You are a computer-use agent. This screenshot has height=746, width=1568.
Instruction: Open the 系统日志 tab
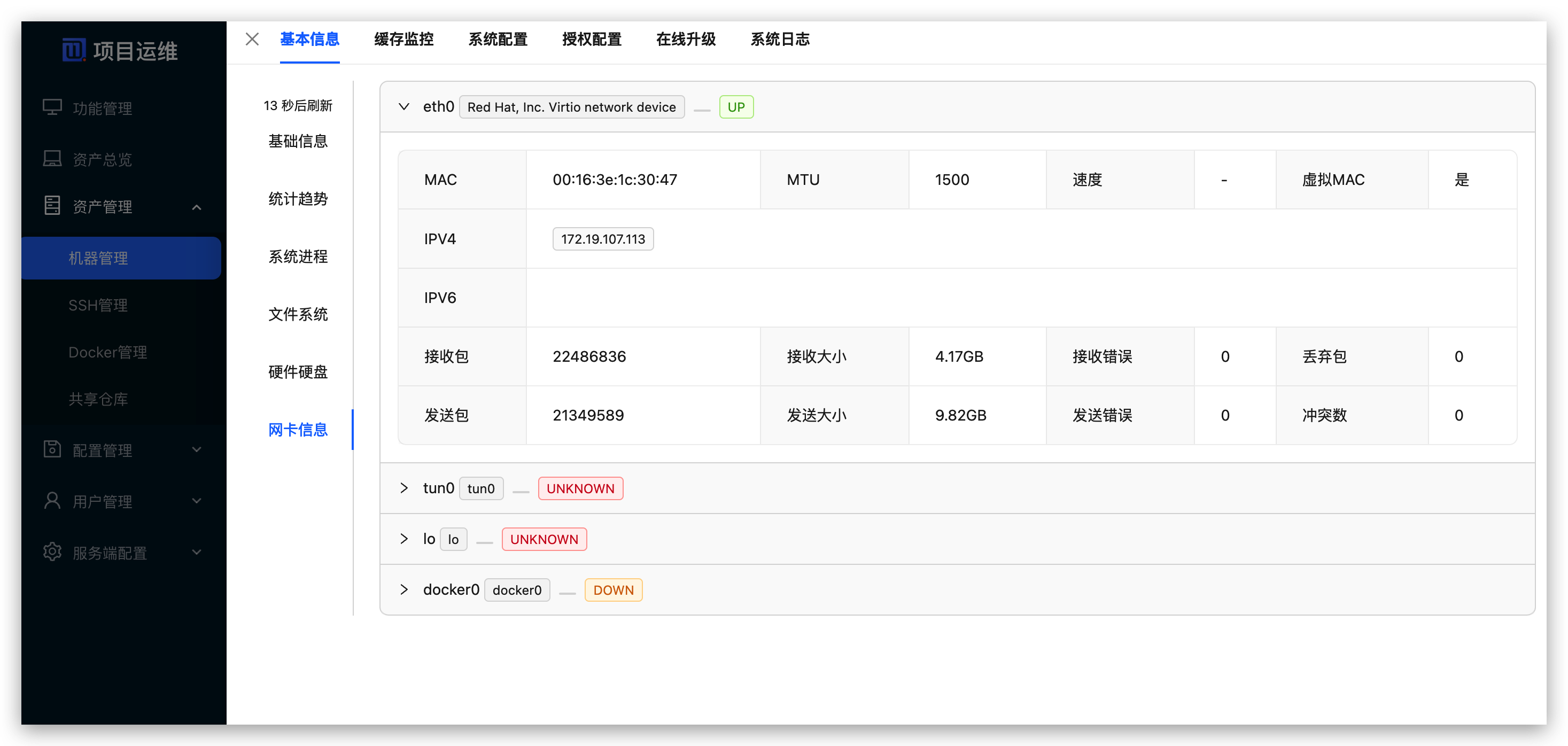tap(780, 40)
